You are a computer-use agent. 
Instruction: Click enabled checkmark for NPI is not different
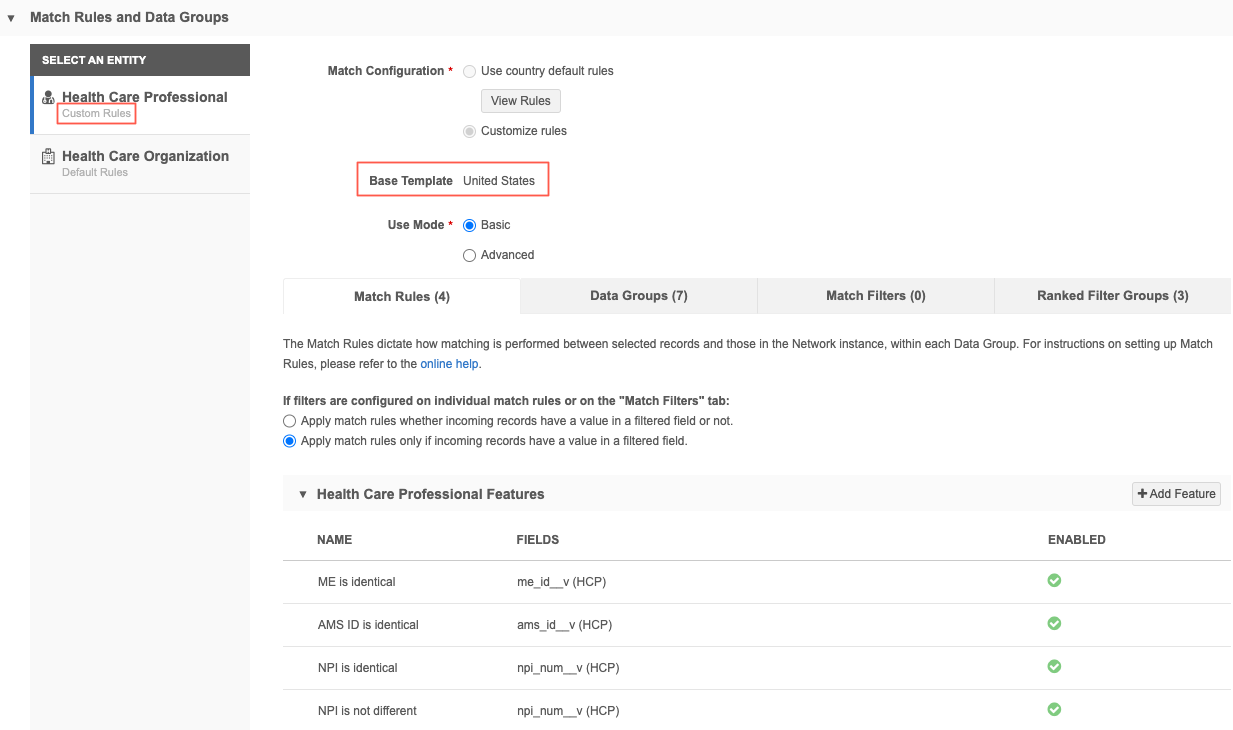pyautogui.click(x=1054, y=710)
